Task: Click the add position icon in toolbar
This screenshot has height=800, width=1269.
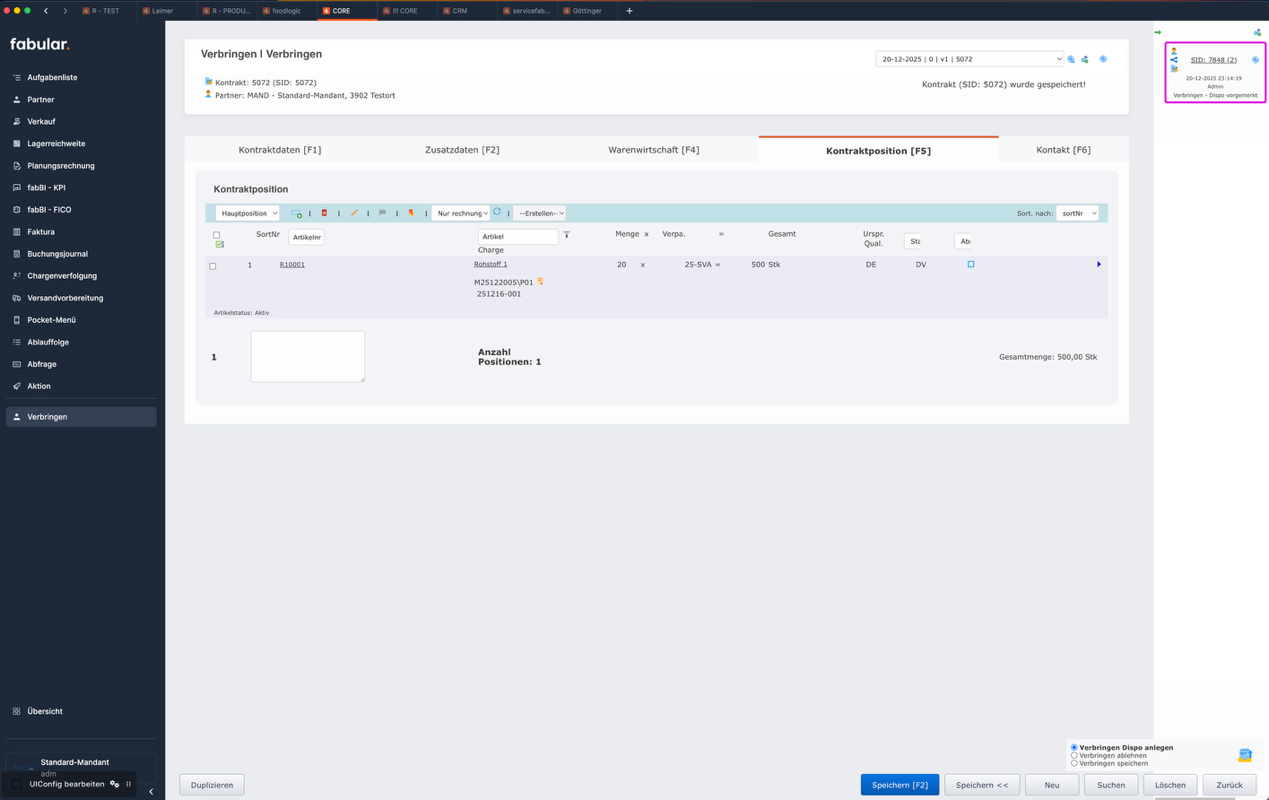Action: (296, 213)
